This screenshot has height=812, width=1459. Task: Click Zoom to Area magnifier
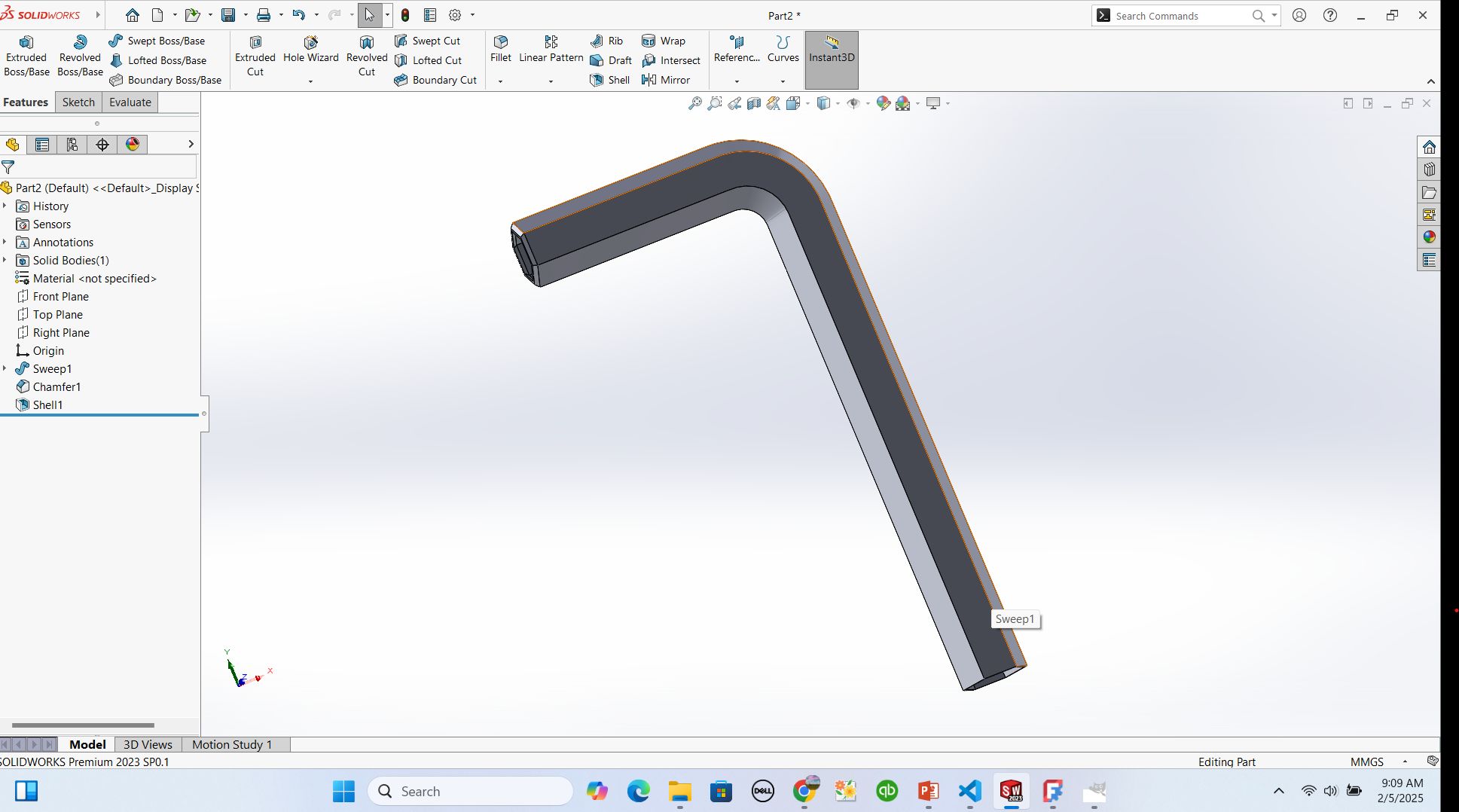click(x=715, y=103)
